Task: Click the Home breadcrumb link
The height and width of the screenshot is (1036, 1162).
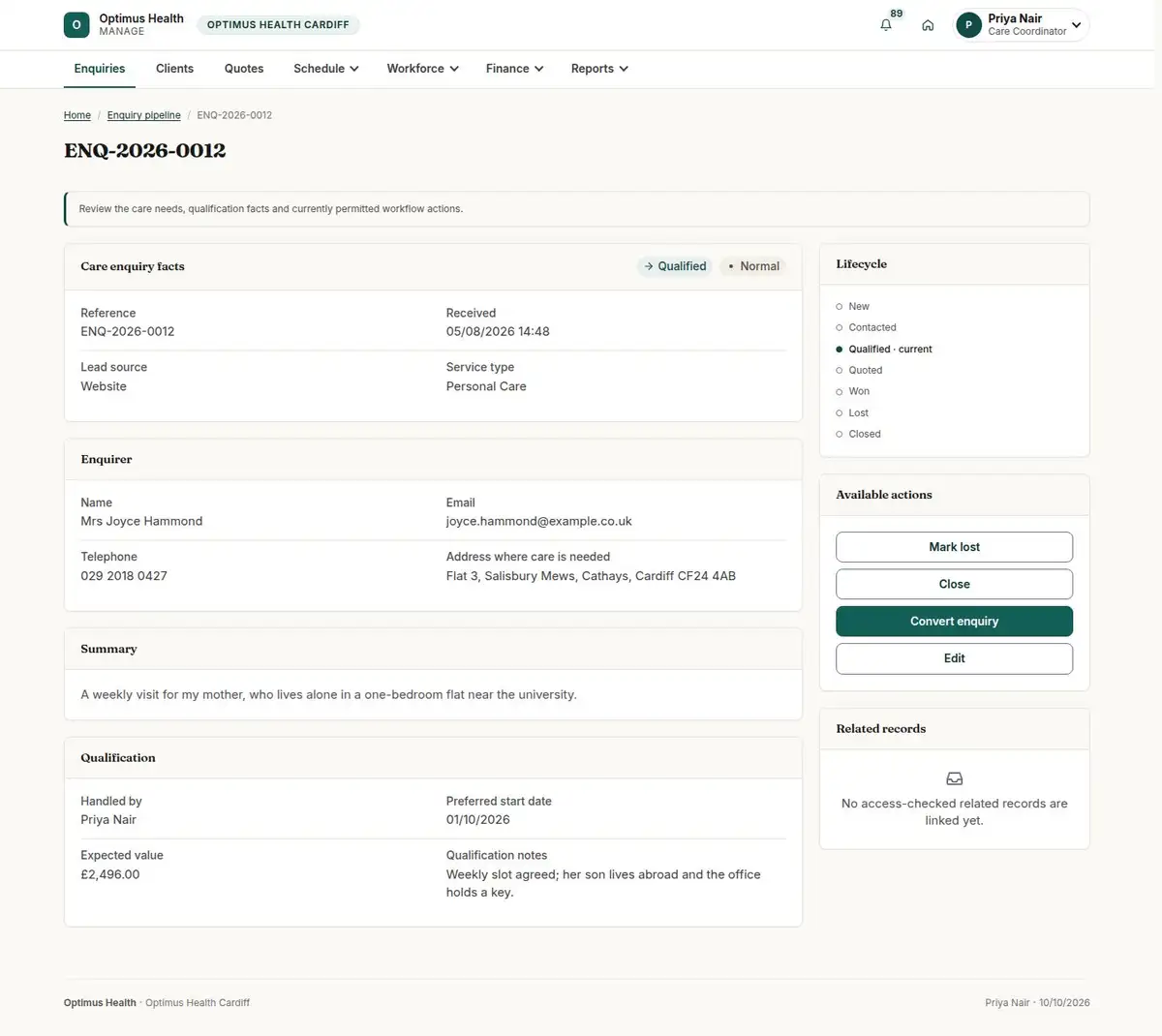Action: (77, 115)
